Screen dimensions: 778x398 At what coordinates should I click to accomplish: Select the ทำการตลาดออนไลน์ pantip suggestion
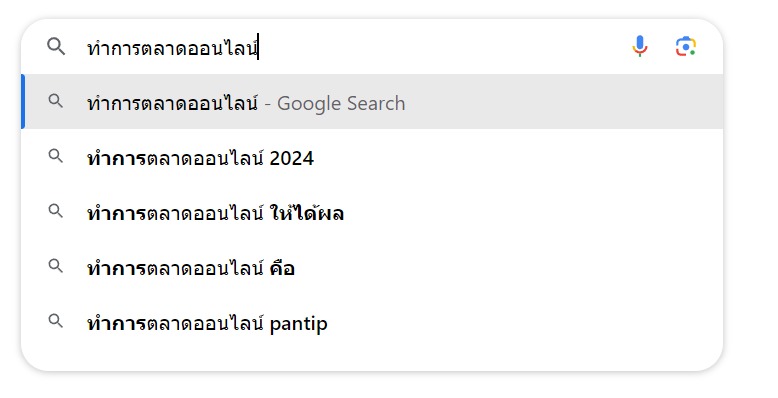pyautogui.click(x=372, y=324)
